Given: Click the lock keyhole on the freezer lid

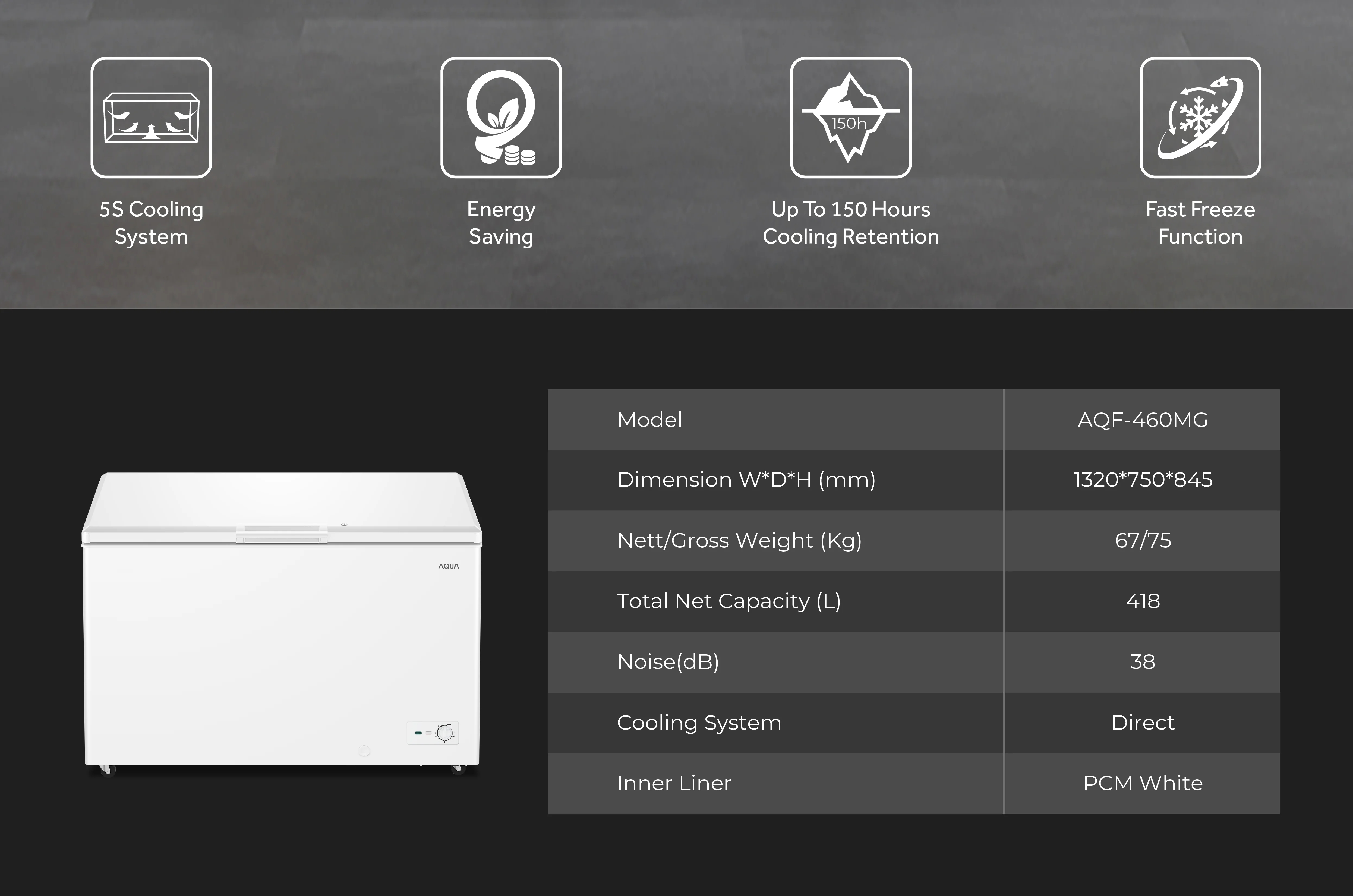Looking at the screenshot, I should click(344, 524).
